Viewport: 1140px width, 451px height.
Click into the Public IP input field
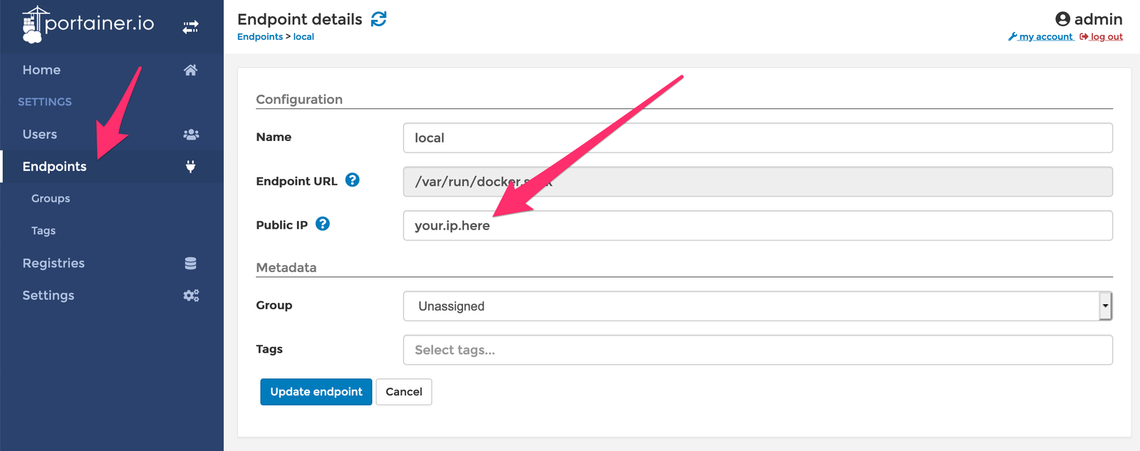coord(758,226)
